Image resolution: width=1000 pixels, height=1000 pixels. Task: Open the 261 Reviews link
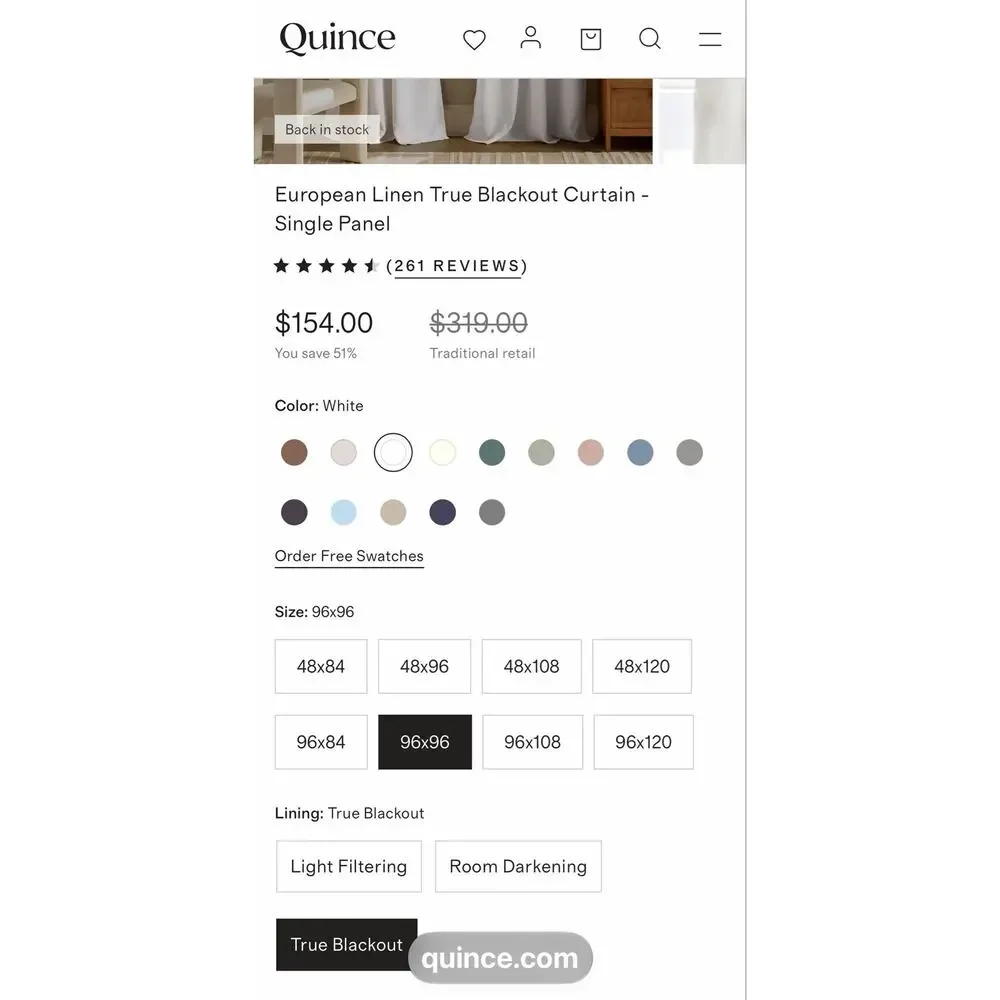[457, 267]
